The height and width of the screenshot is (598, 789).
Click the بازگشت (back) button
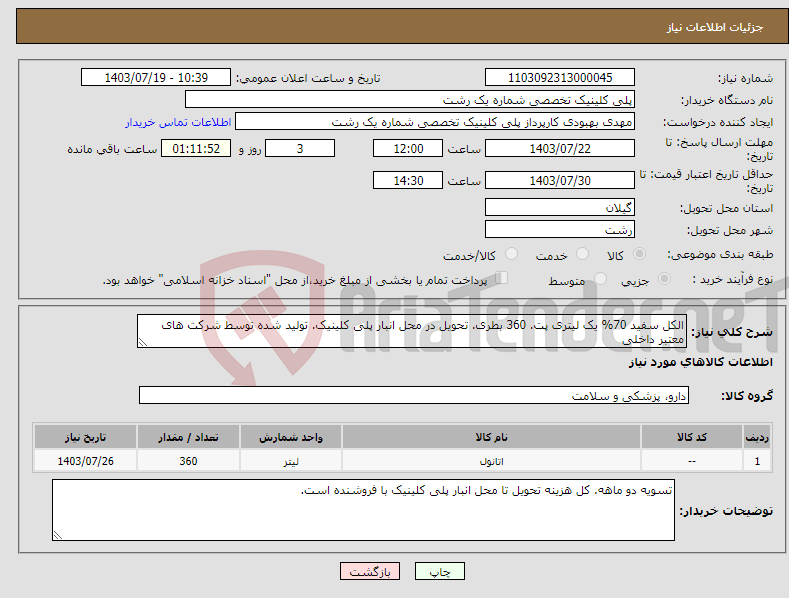pos(370,571)
